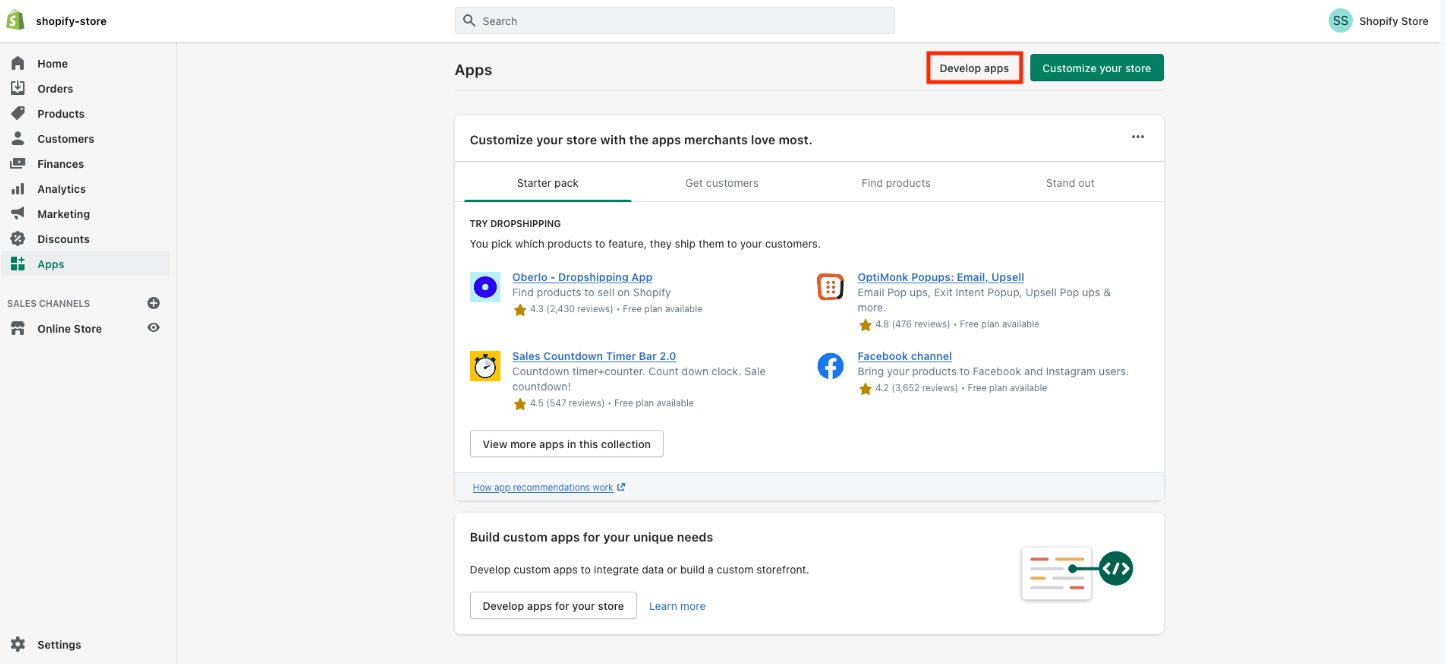Open the Analytics bar chart icon
This screenshot has width=1446, height=664.
[x=17, y=189]
